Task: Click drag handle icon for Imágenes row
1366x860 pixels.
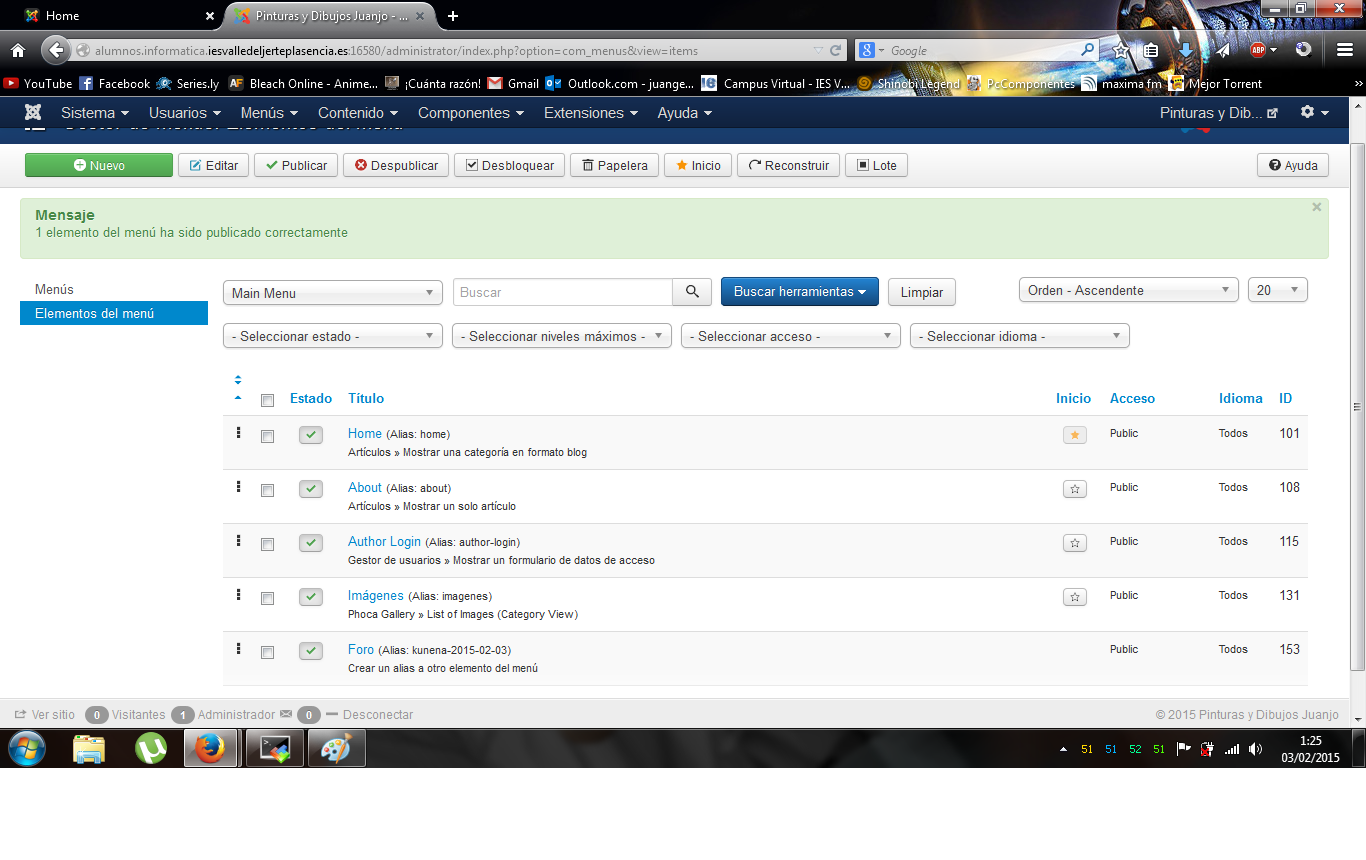Action: click(x=238, y=594)
